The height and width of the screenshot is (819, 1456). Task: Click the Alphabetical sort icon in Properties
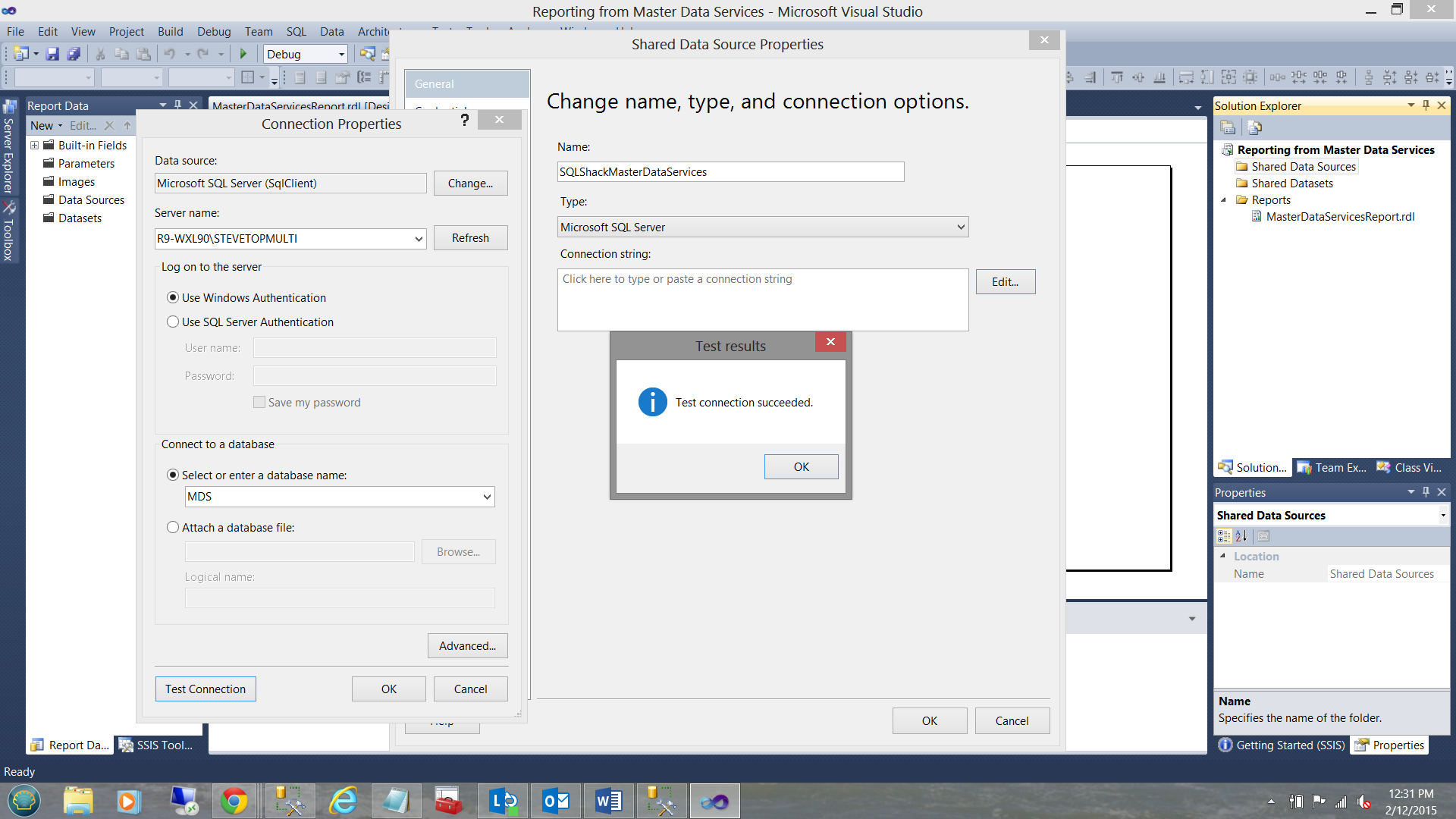pos(1241,536)
